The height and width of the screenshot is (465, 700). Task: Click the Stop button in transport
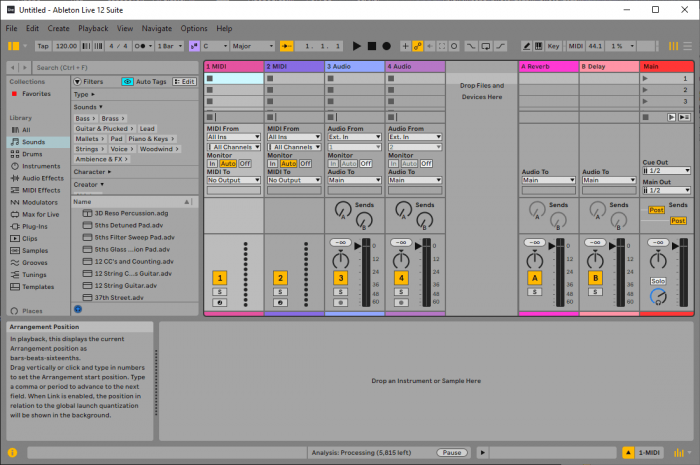point(372,46)
